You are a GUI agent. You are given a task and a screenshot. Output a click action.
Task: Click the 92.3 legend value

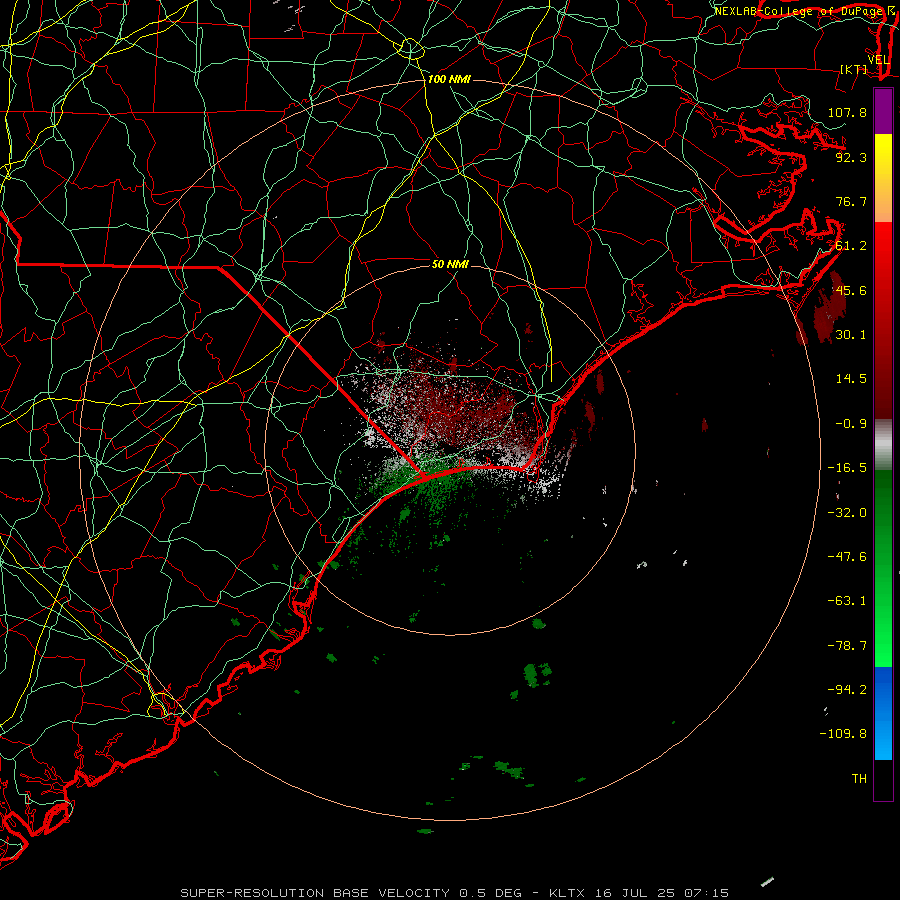851,157
